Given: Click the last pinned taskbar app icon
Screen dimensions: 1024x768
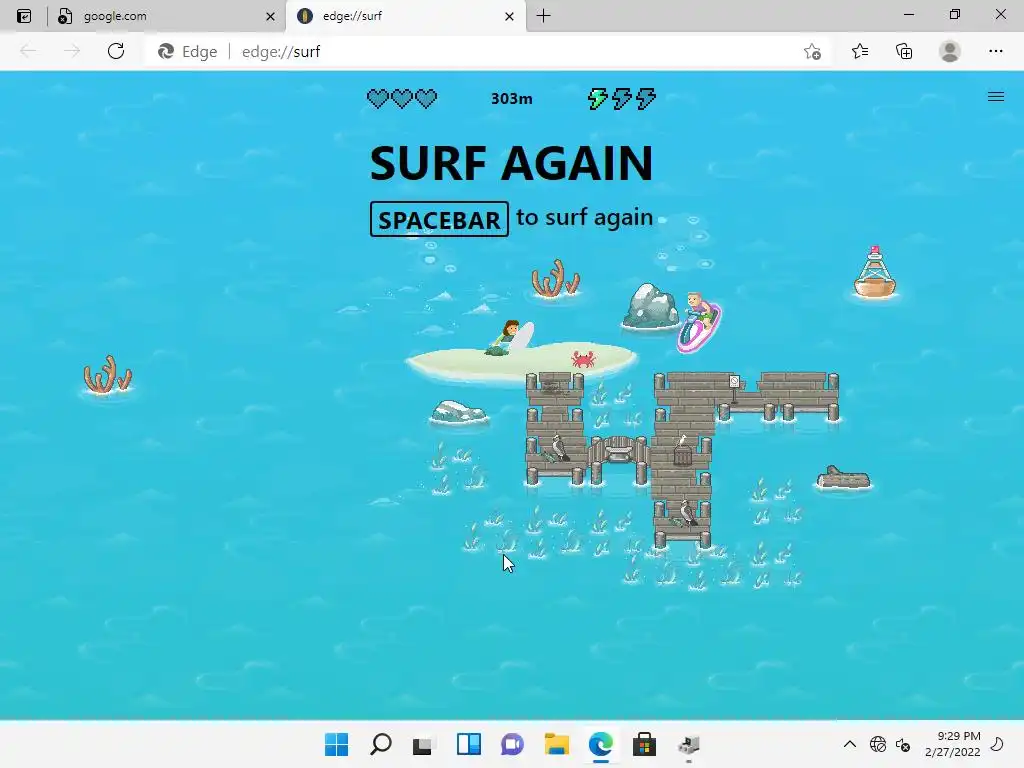Looking at the screenshot, I should pos(688,744).
